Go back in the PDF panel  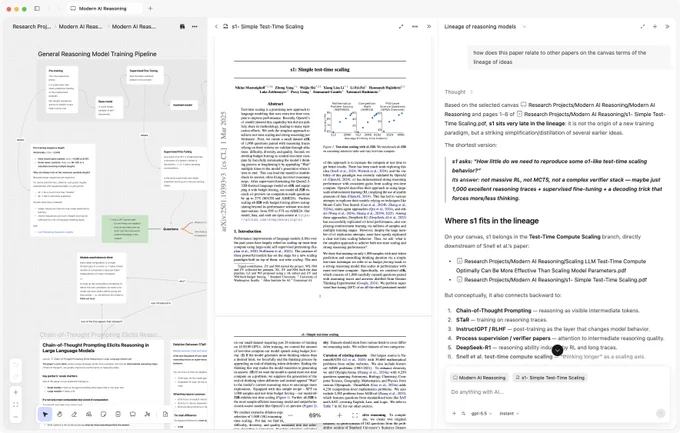(x=216, y=26)
